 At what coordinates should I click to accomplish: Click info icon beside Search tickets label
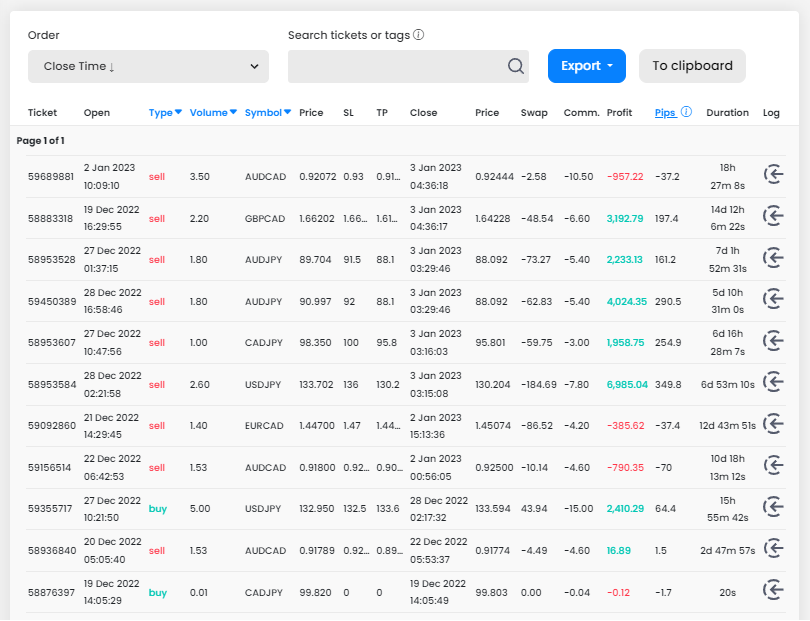click(x=418, y=35)
